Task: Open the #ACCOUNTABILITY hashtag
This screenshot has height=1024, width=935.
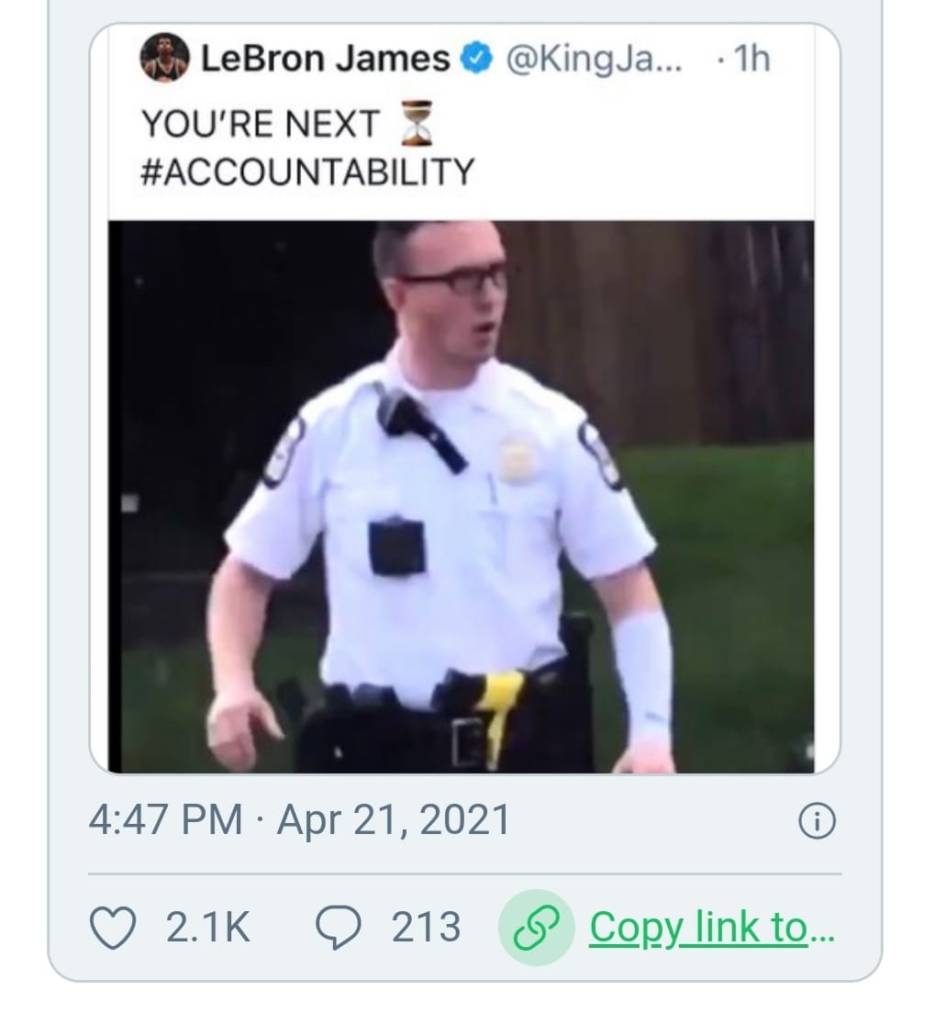Action: click(307, 172)
